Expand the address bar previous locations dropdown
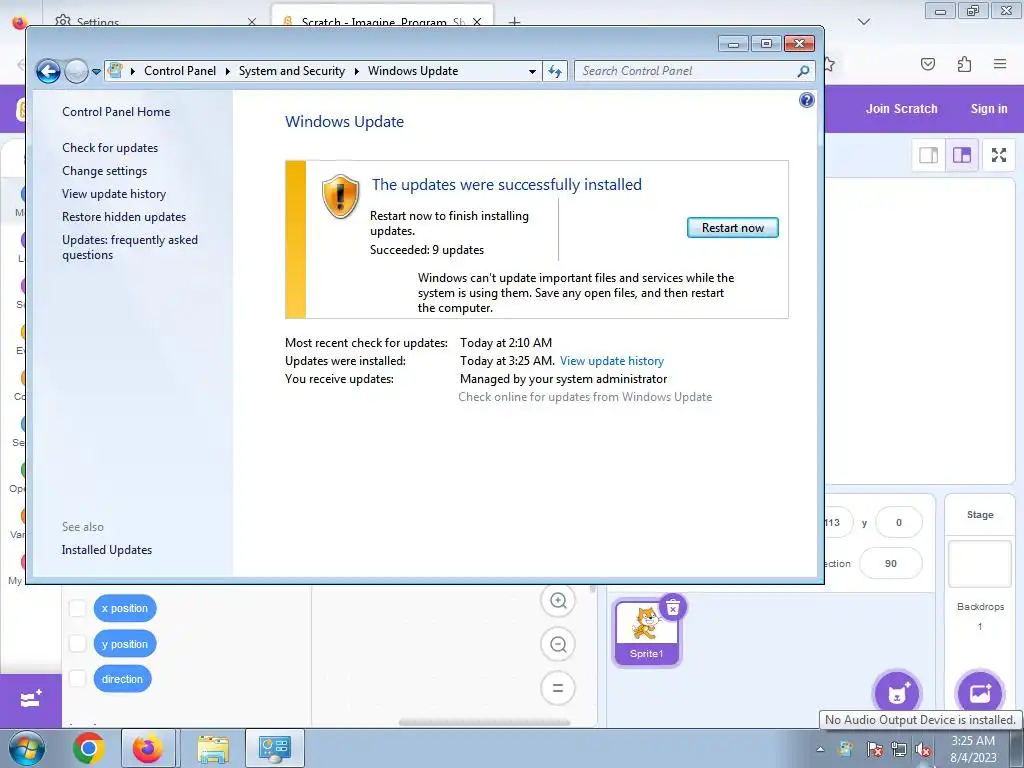1024x768 pixels. 532,71
